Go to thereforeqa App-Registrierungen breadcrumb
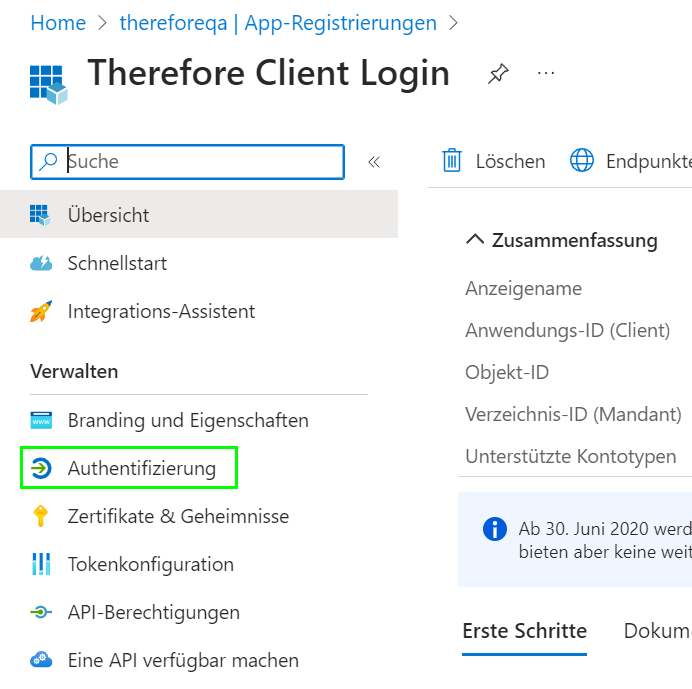Image resolution: width=692 pixels, height=689 pixels. 278,23
